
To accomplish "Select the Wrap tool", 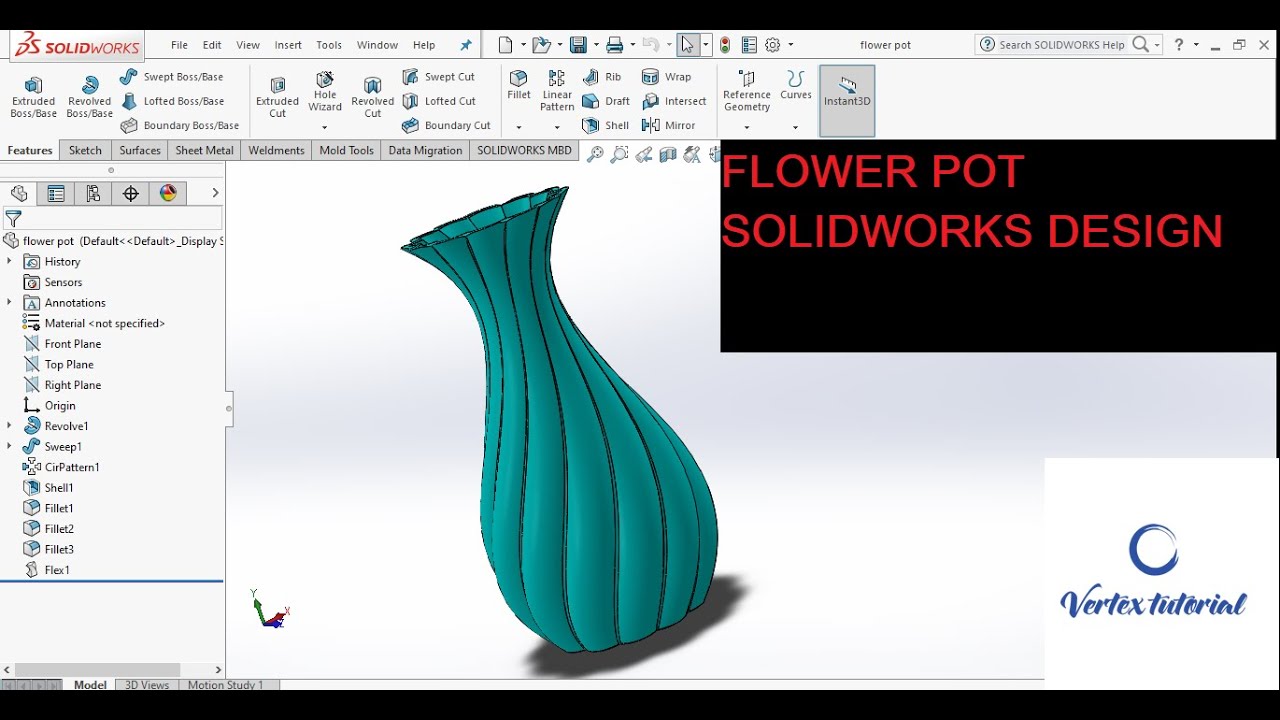I will (x=666, y=77).
